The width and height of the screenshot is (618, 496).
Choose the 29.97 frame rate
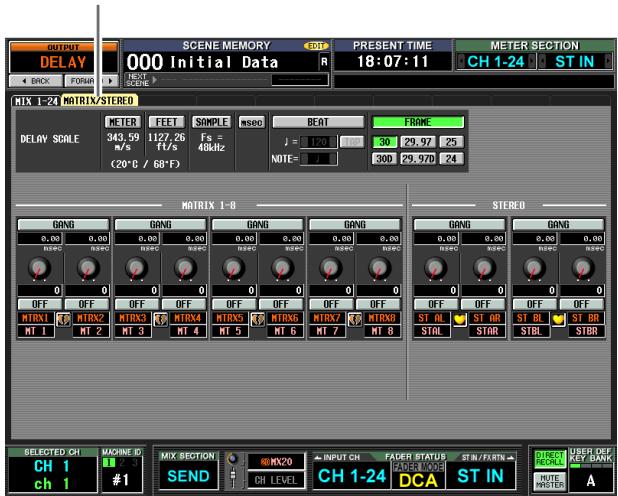pyautogui.click(x=418, y=142)
